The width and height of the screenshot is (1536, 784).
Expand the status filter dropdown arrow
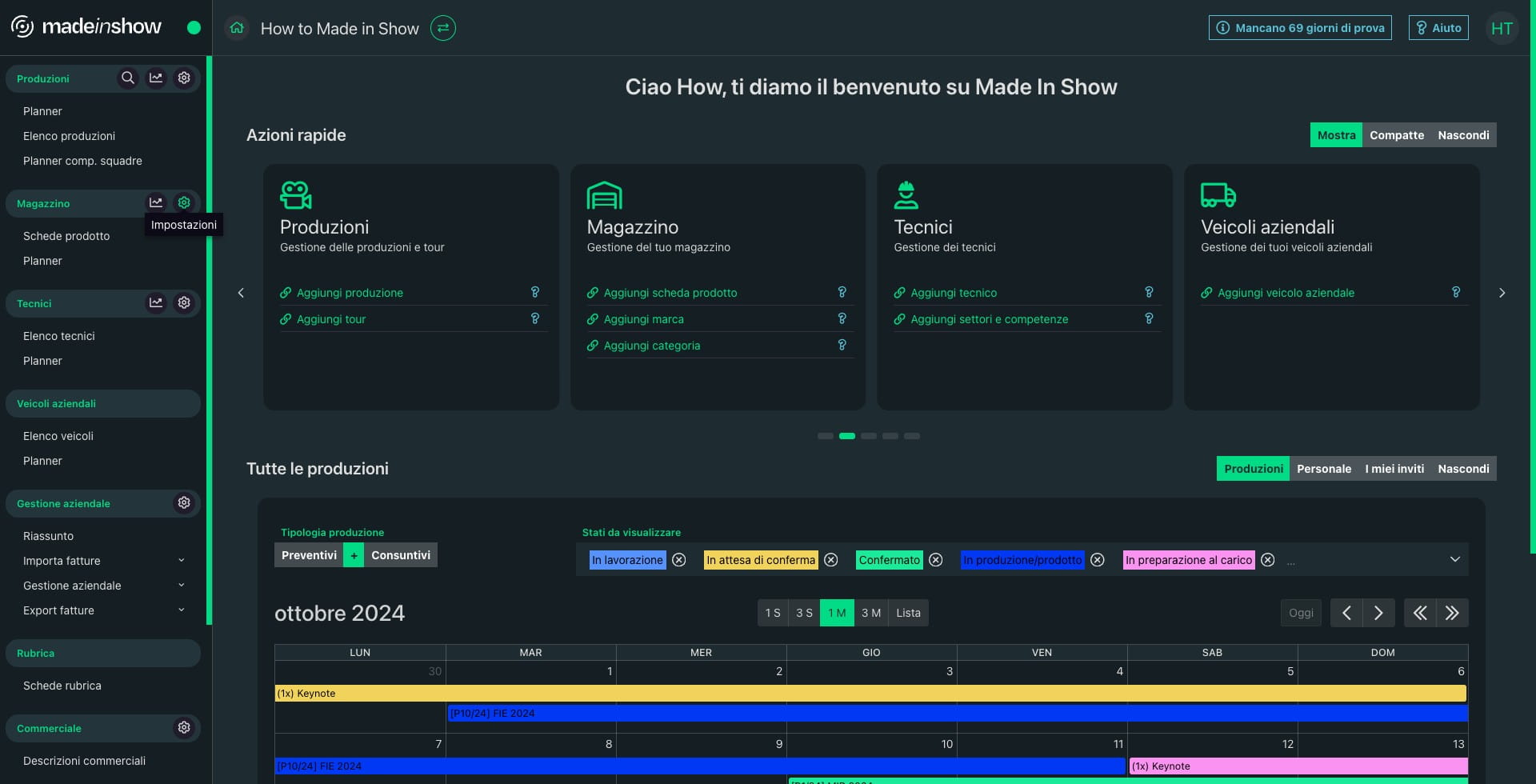point(1454,559)
